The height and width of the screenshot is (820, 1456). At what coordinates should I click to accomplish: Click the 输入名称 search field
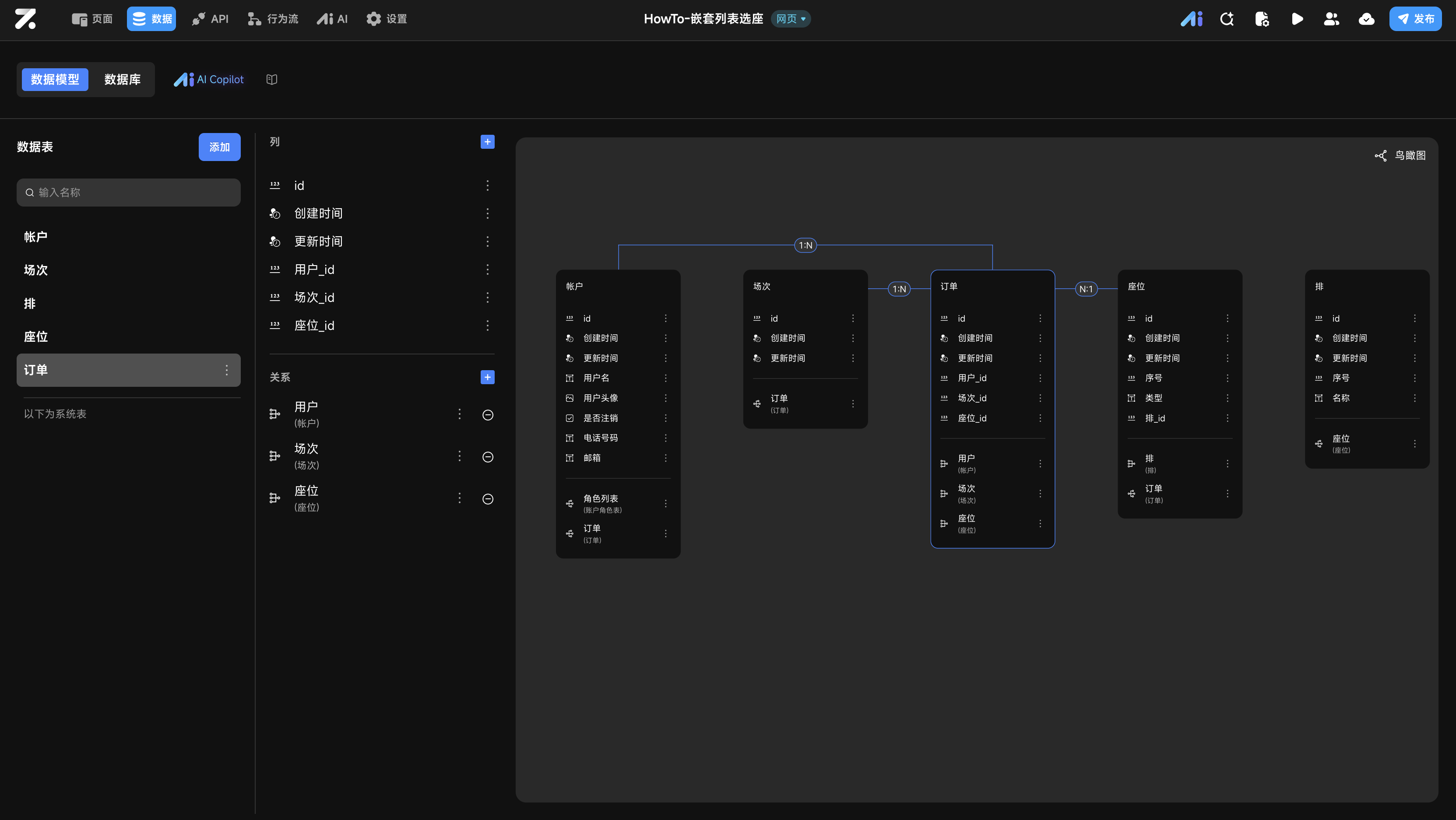128,193
